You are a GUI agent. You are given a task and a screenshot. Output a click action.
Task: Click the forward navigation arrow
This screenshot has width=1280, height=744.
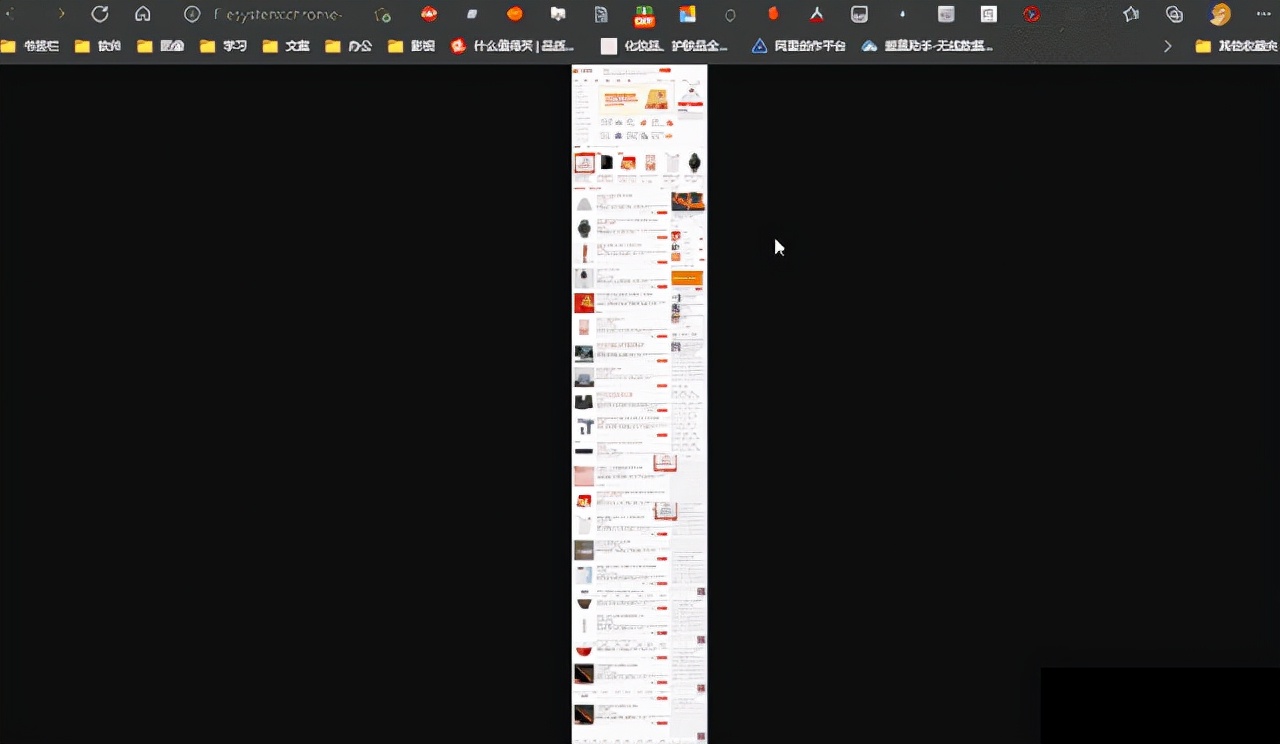pos(61,14)
